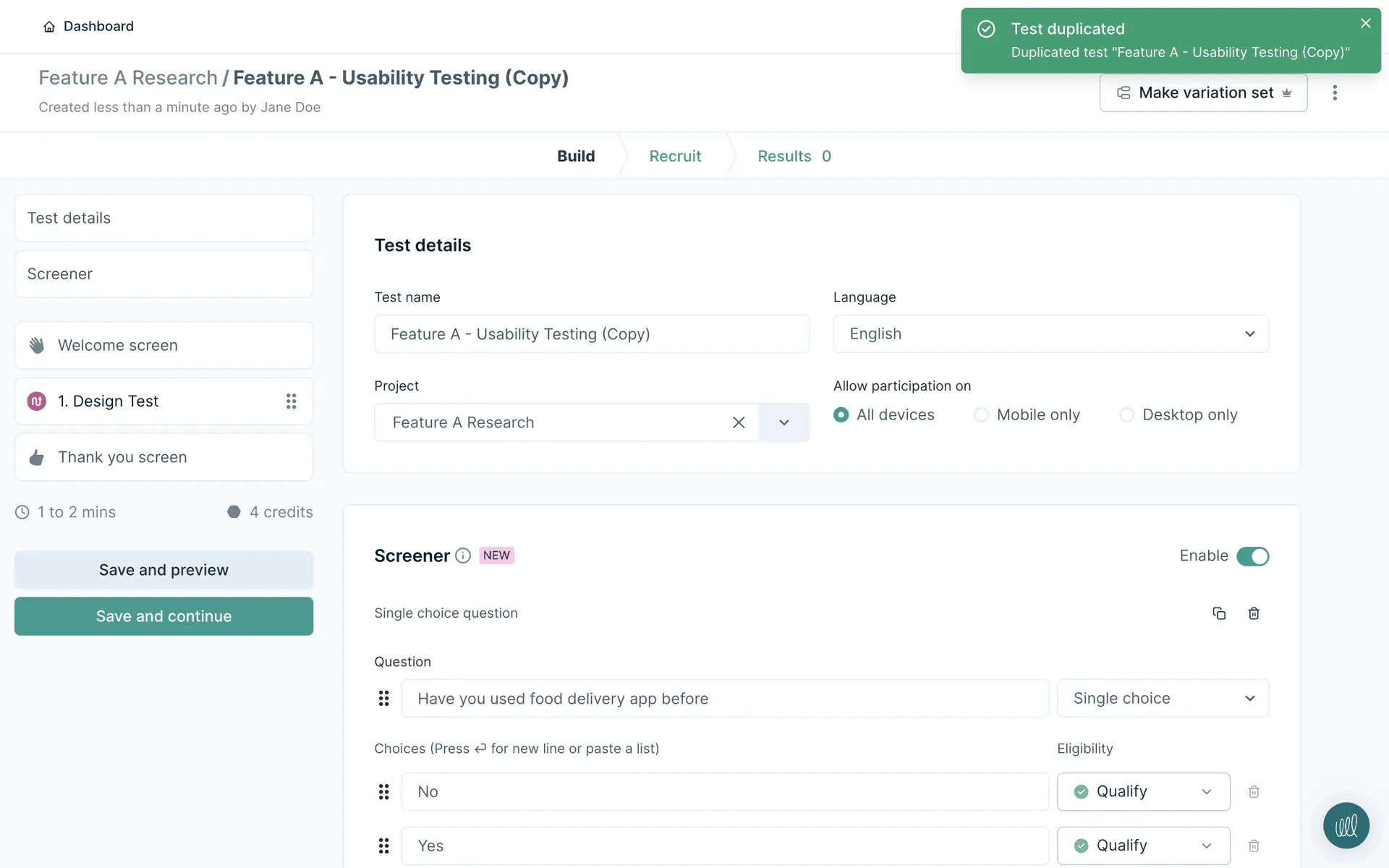Select Desktop only participation option

coord(1126,415)
